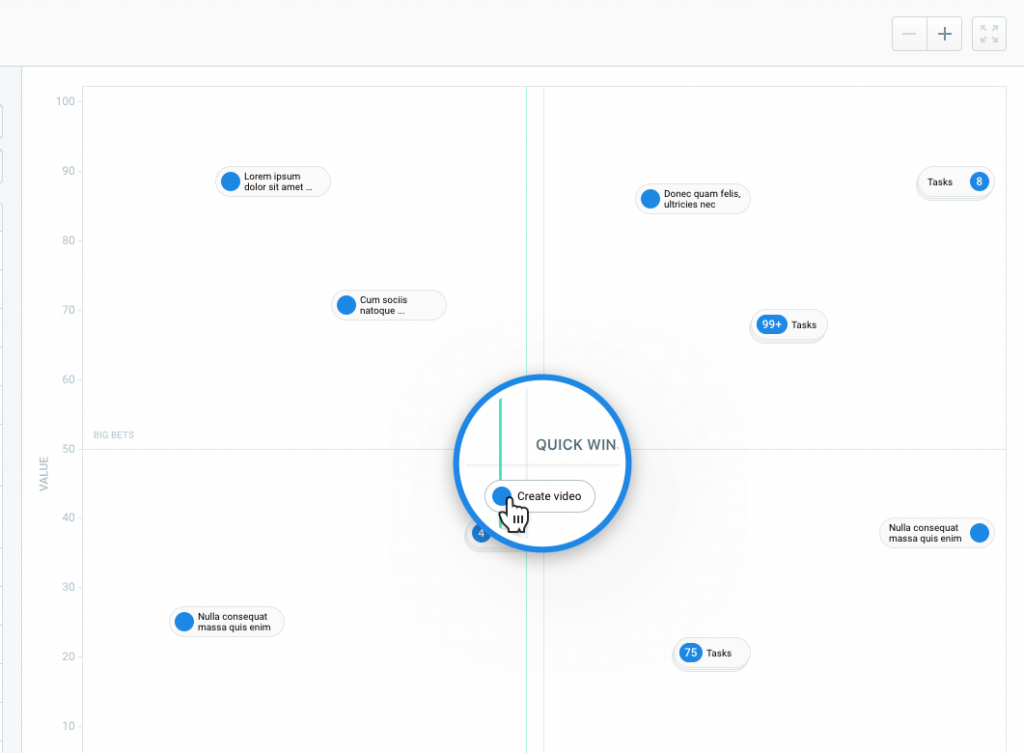Click the 75 badge on the lower Tasks cluster
This screenshot has width=1024, height=753.
(x=690, y=653)
